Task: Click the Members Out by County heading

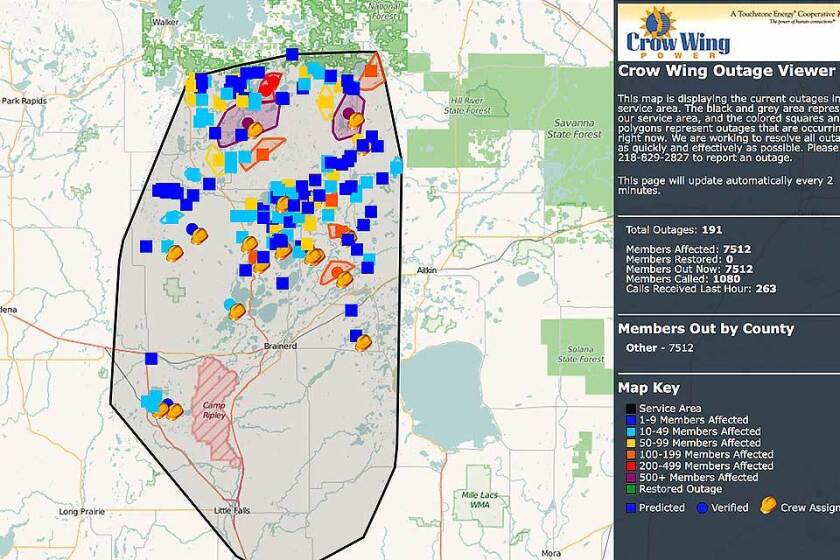Action: 706,328
